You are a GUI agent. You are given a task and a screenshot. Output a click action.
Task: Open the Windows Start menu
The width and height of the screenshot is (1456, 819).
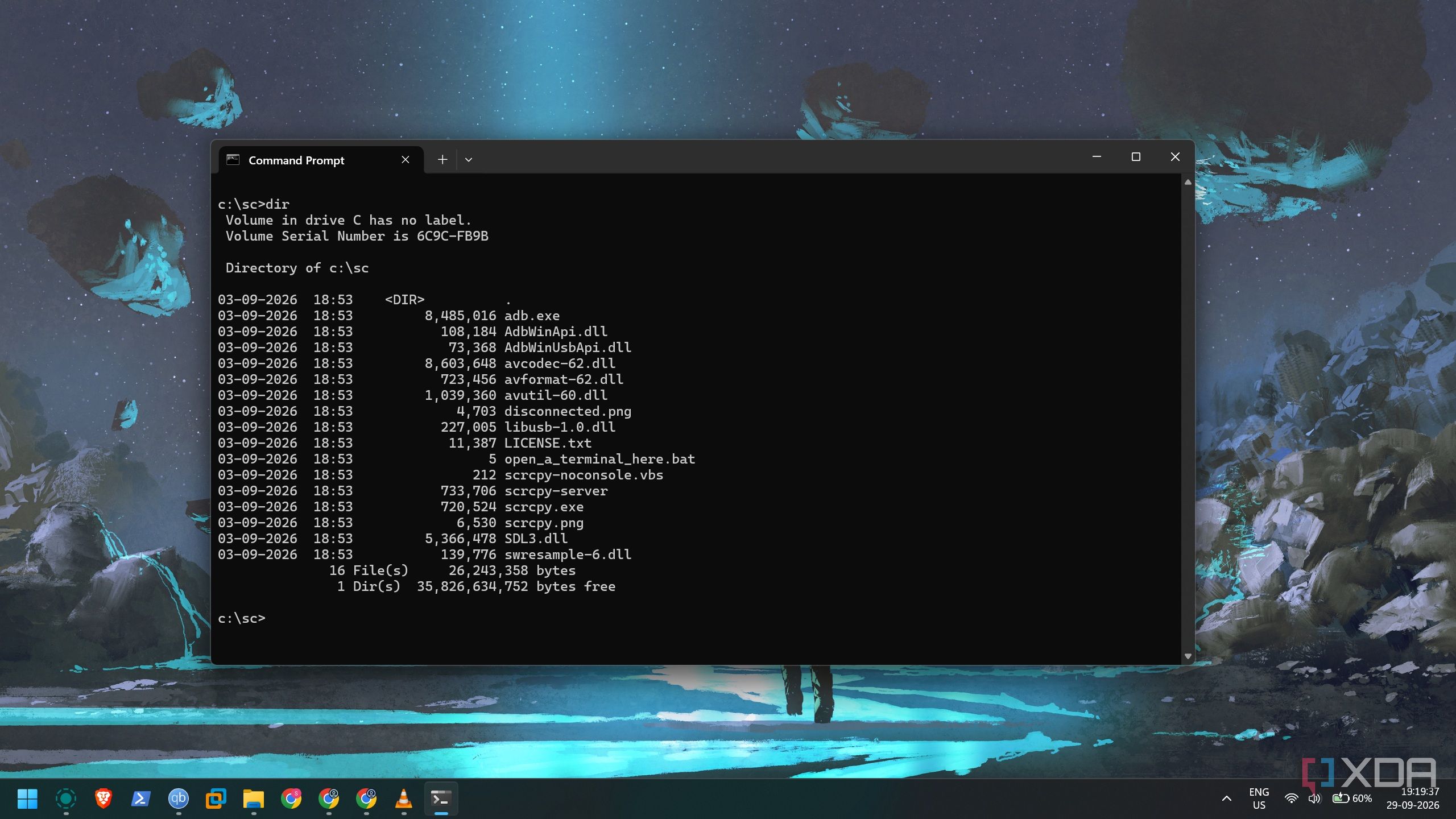click(27, 799)
